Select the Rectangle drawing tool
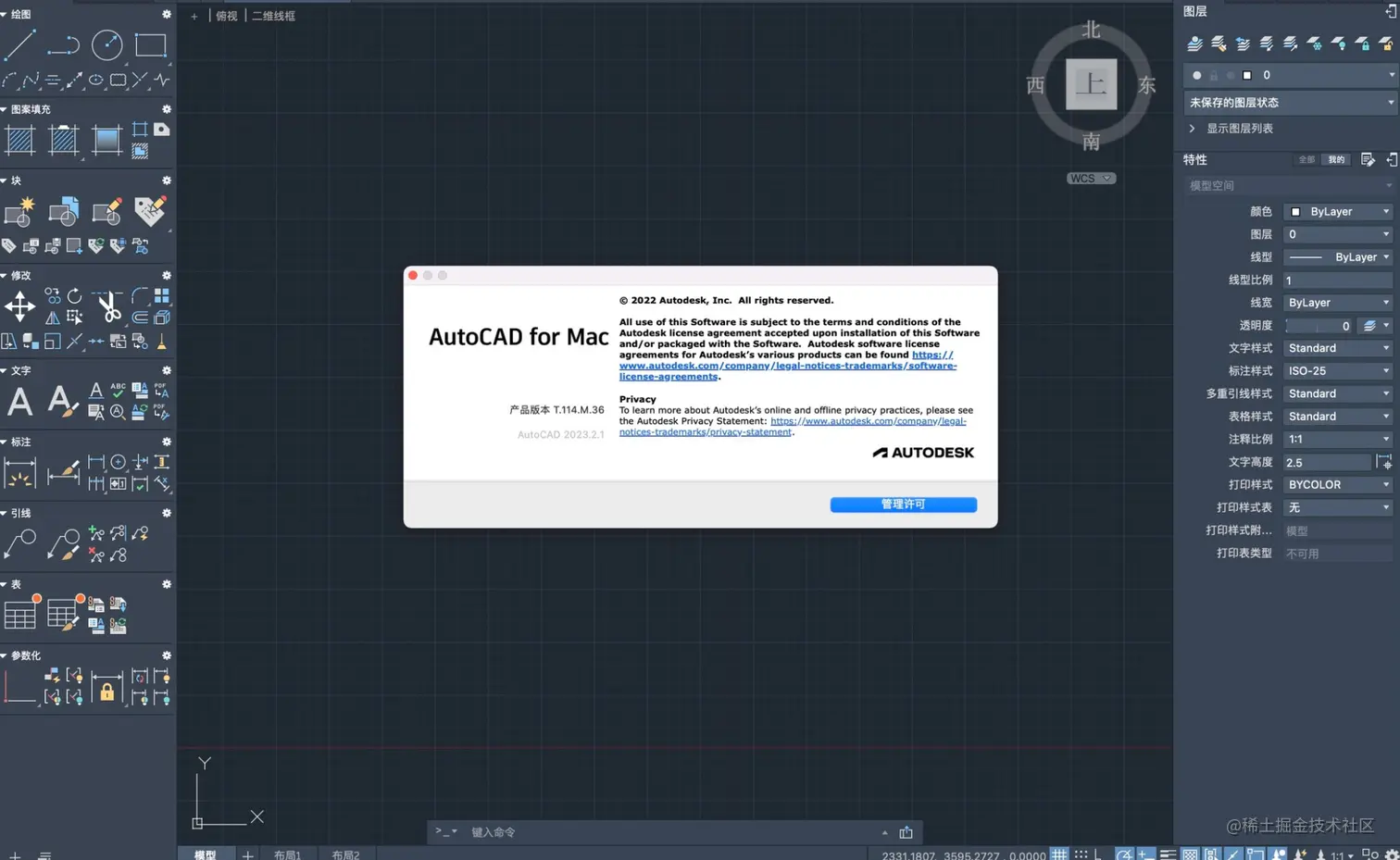The width and height of the screenshot is (1400, 860). pyautogui.click(x=150, y=44)
